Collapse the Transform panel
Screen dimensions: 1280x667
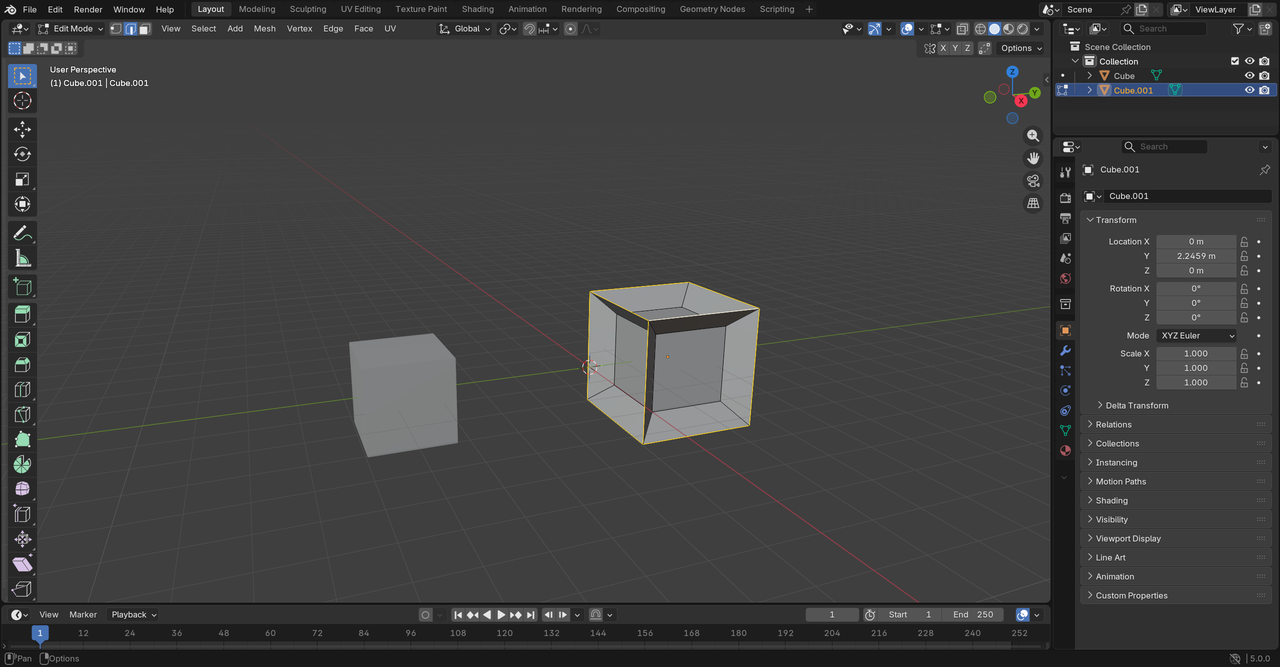click(1176, 220)
